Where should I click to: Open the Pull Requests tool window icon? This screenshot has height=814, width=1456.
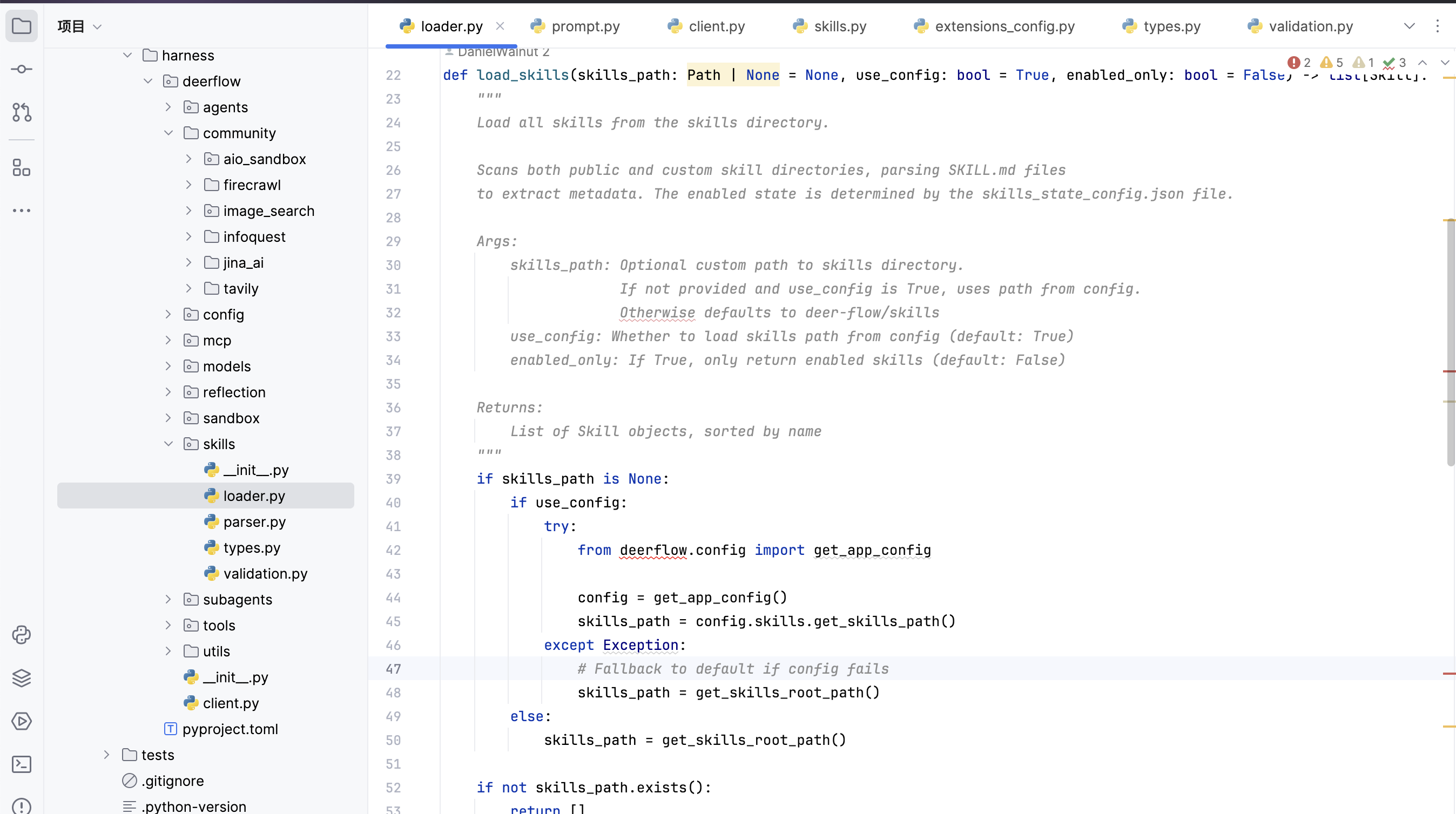[22, 112]
